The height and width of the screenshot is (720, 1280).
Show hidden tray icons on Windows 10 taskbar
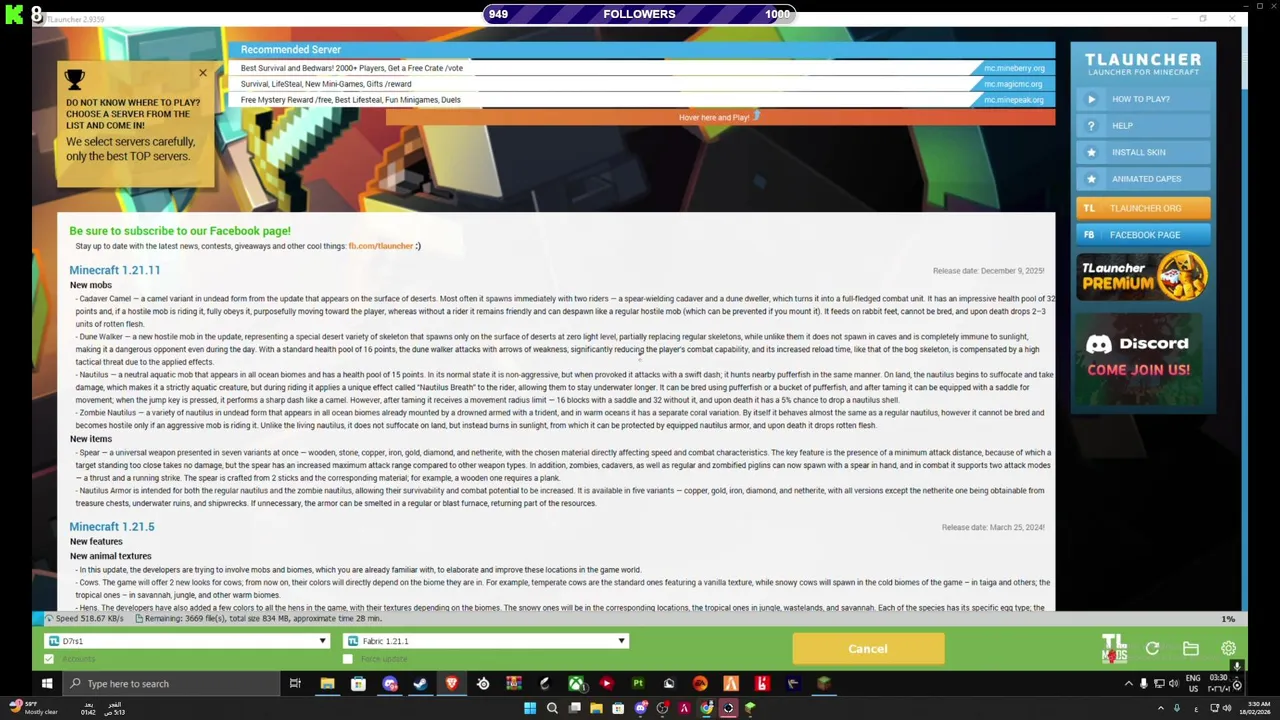1129,684
